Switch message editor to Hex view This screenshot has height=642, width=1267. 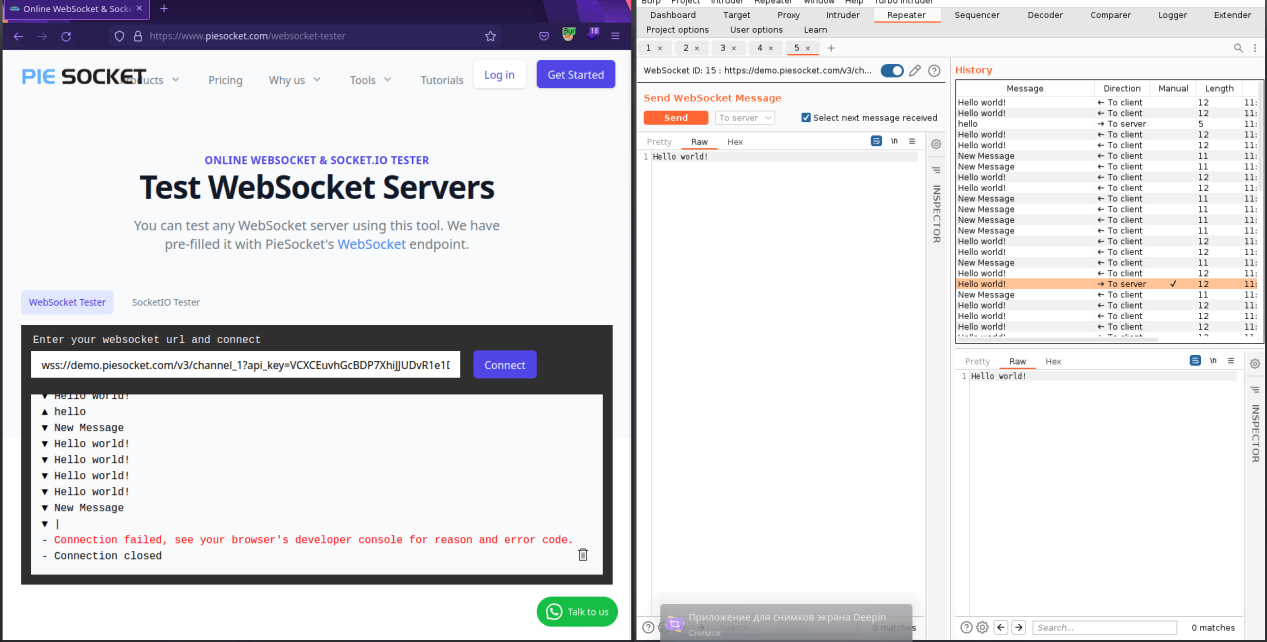pos(735,142)
